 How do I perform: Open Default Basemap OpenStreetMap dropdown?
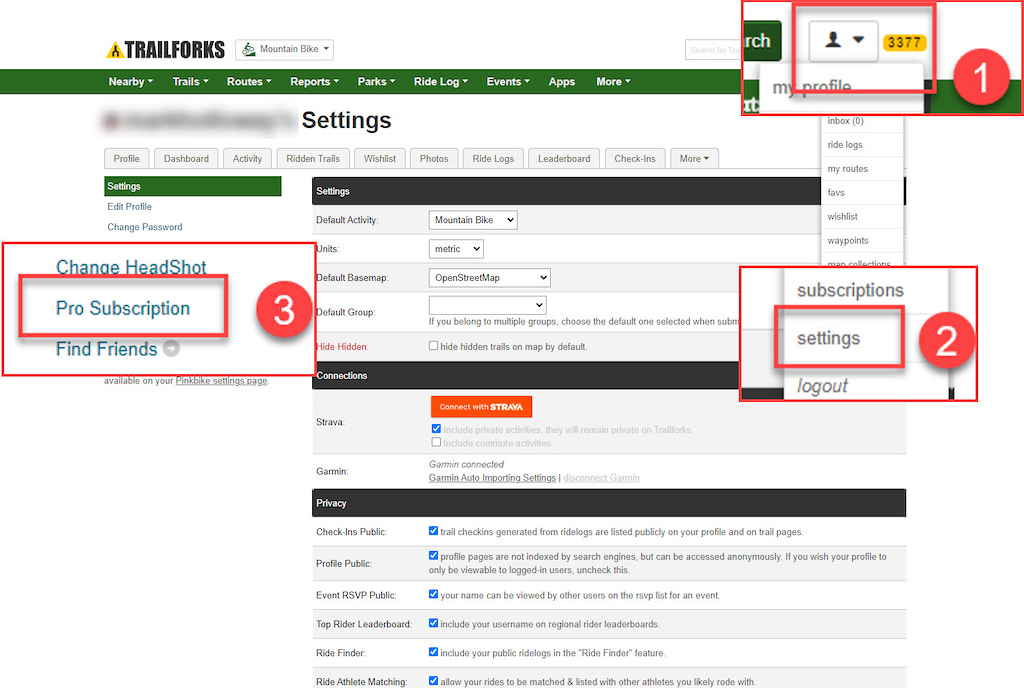[x=489, y=277]
